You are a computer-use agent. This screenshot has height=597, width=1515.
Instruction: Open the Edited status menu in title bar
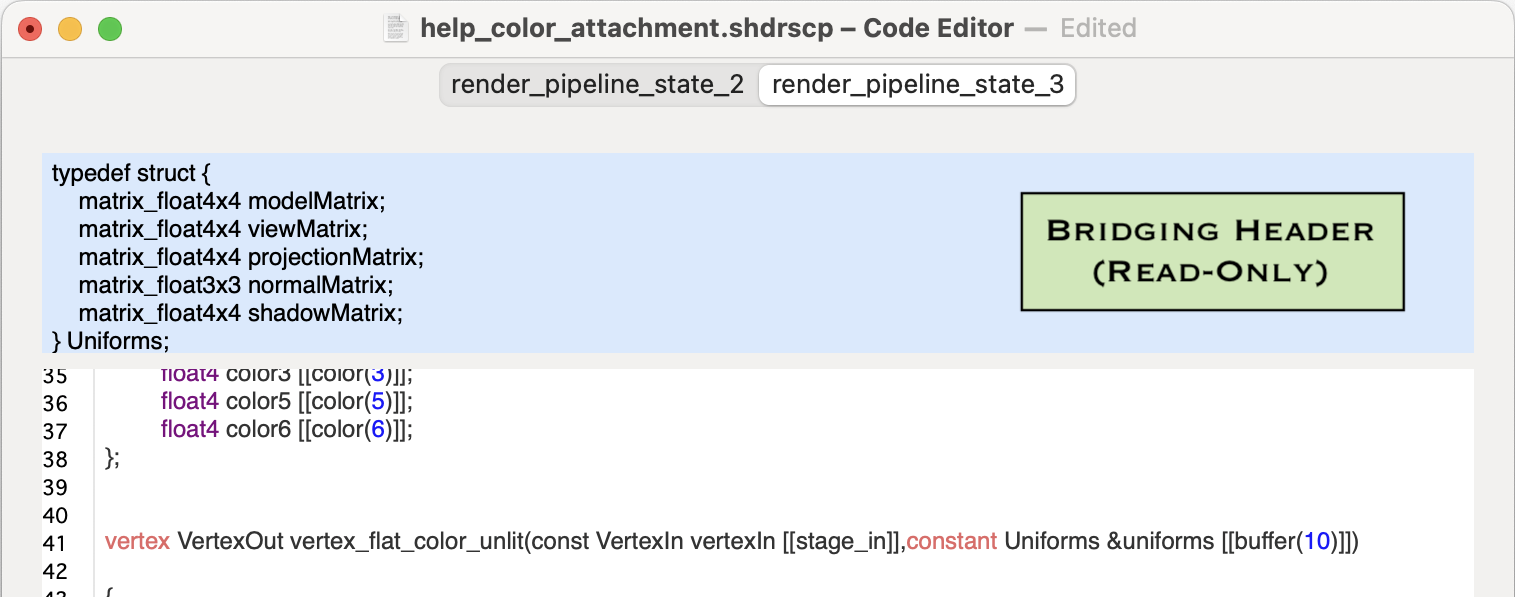point(1097,28)
